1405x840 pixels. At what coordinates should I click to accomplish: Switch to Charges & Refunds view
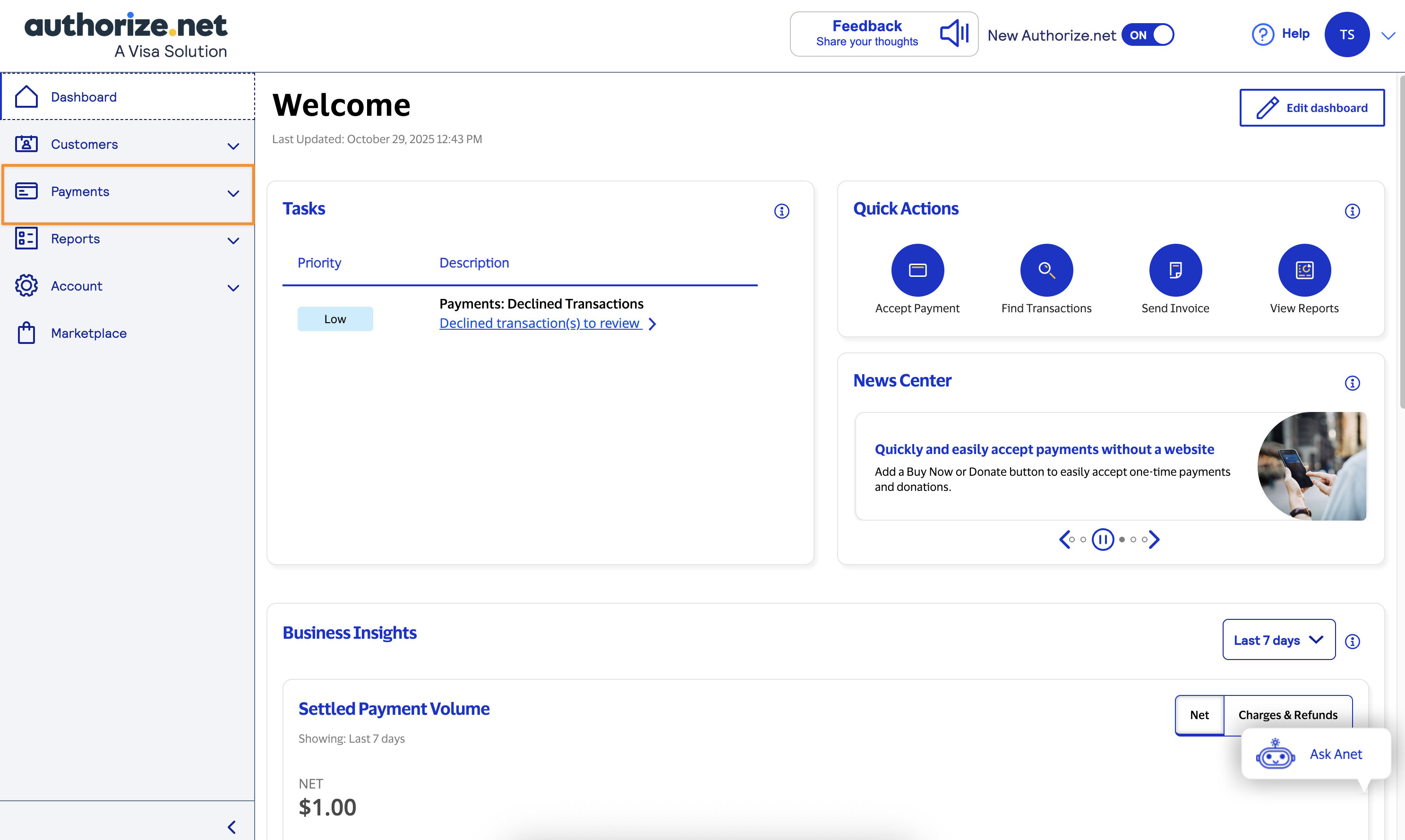click(x=1287, y=715)
